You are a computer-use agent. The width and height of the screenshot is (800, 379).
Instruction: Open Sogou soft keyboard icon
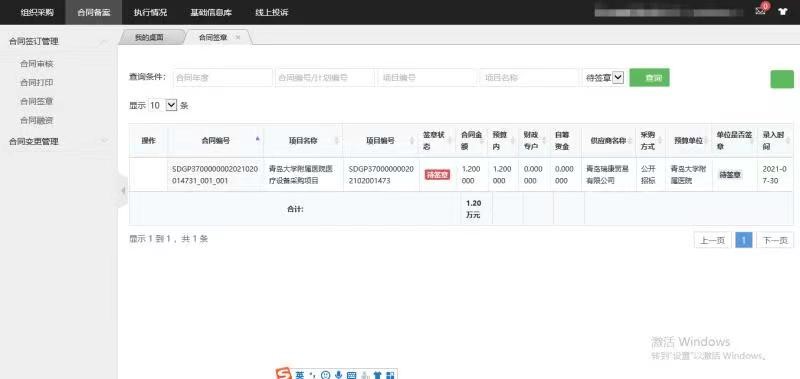click(351, 375)
